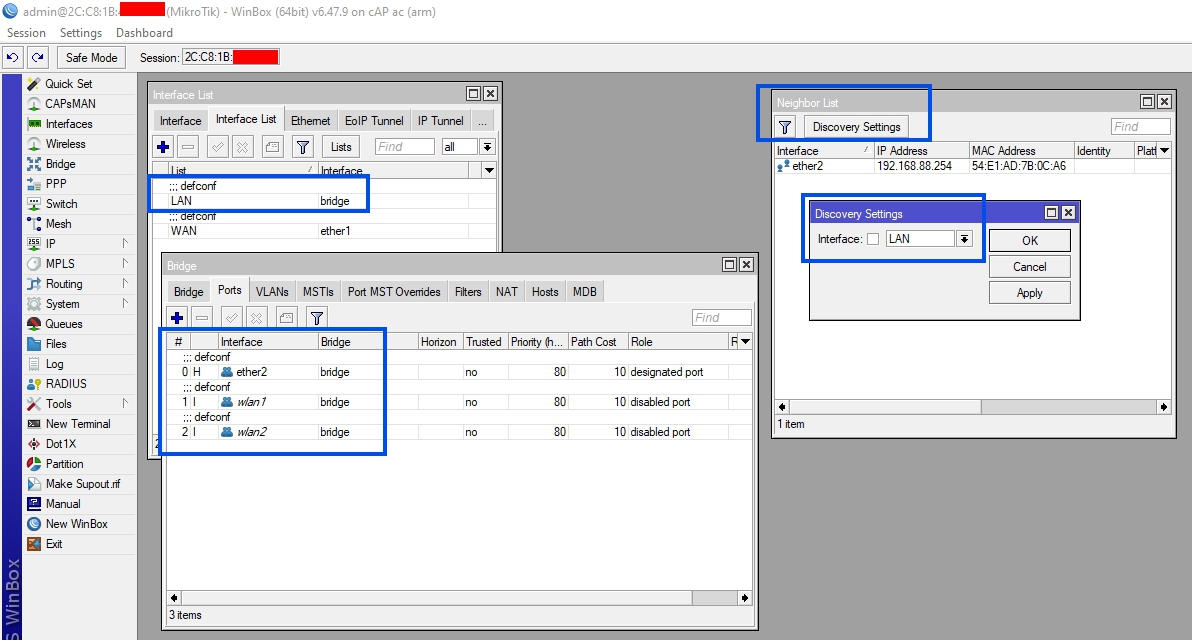Select the wlan1 row in Bridge Ports

point(459,402)
